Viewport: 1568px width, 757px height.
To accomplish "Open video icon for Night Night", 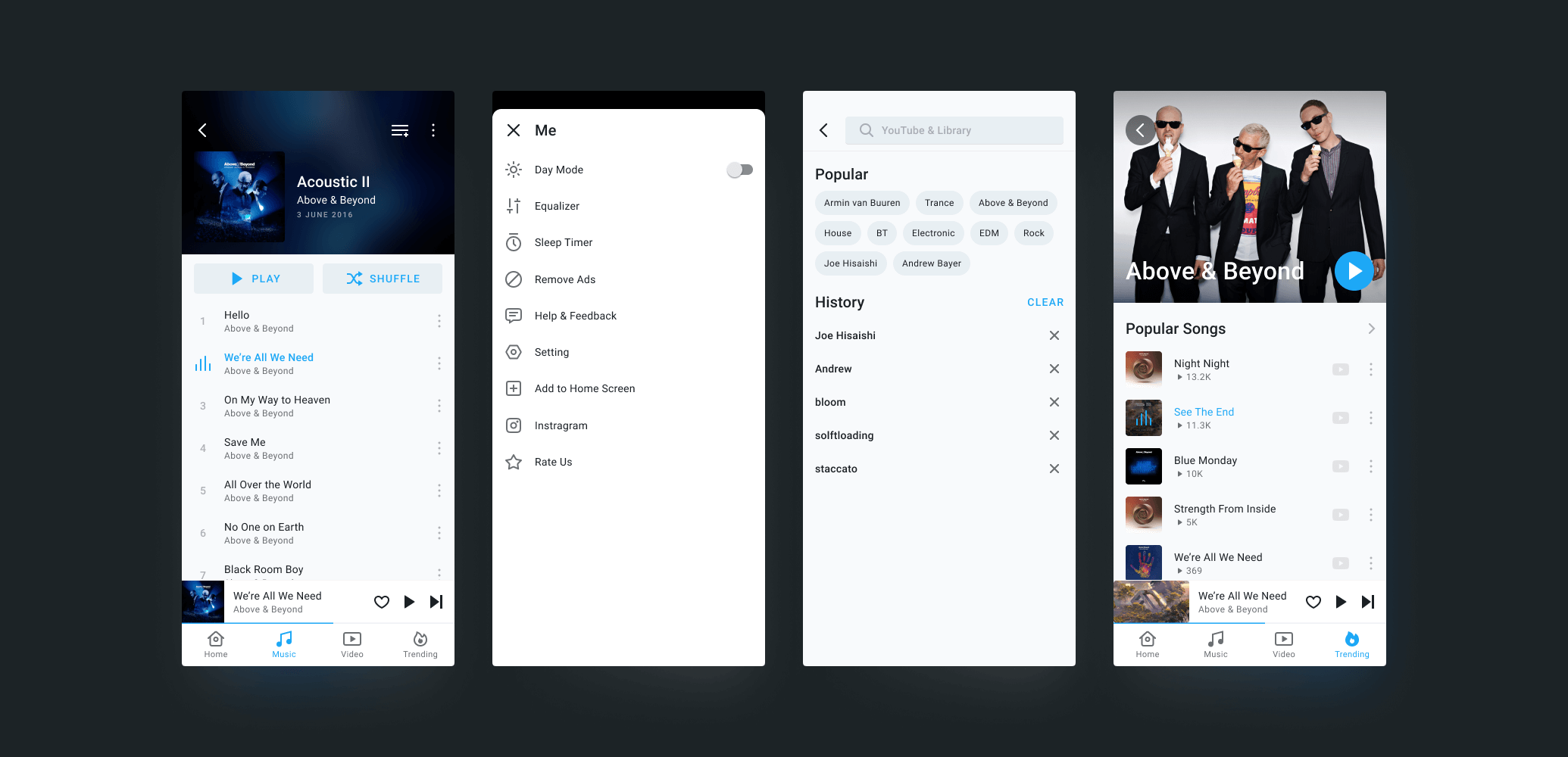I will (x=1341, y=369).
